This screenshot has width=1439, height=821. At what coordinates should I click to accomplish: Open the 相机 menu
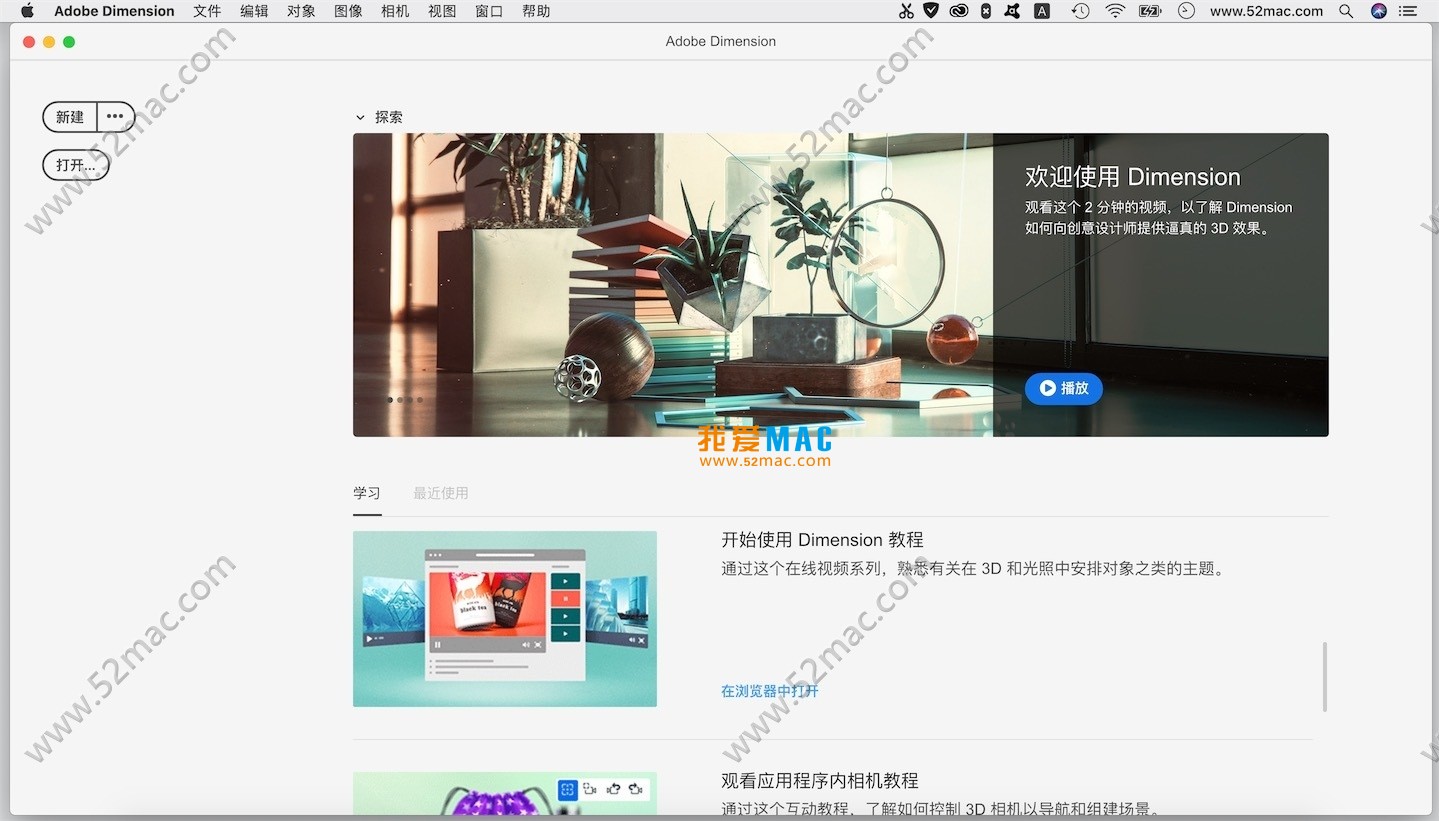click(x=395, y=11)
